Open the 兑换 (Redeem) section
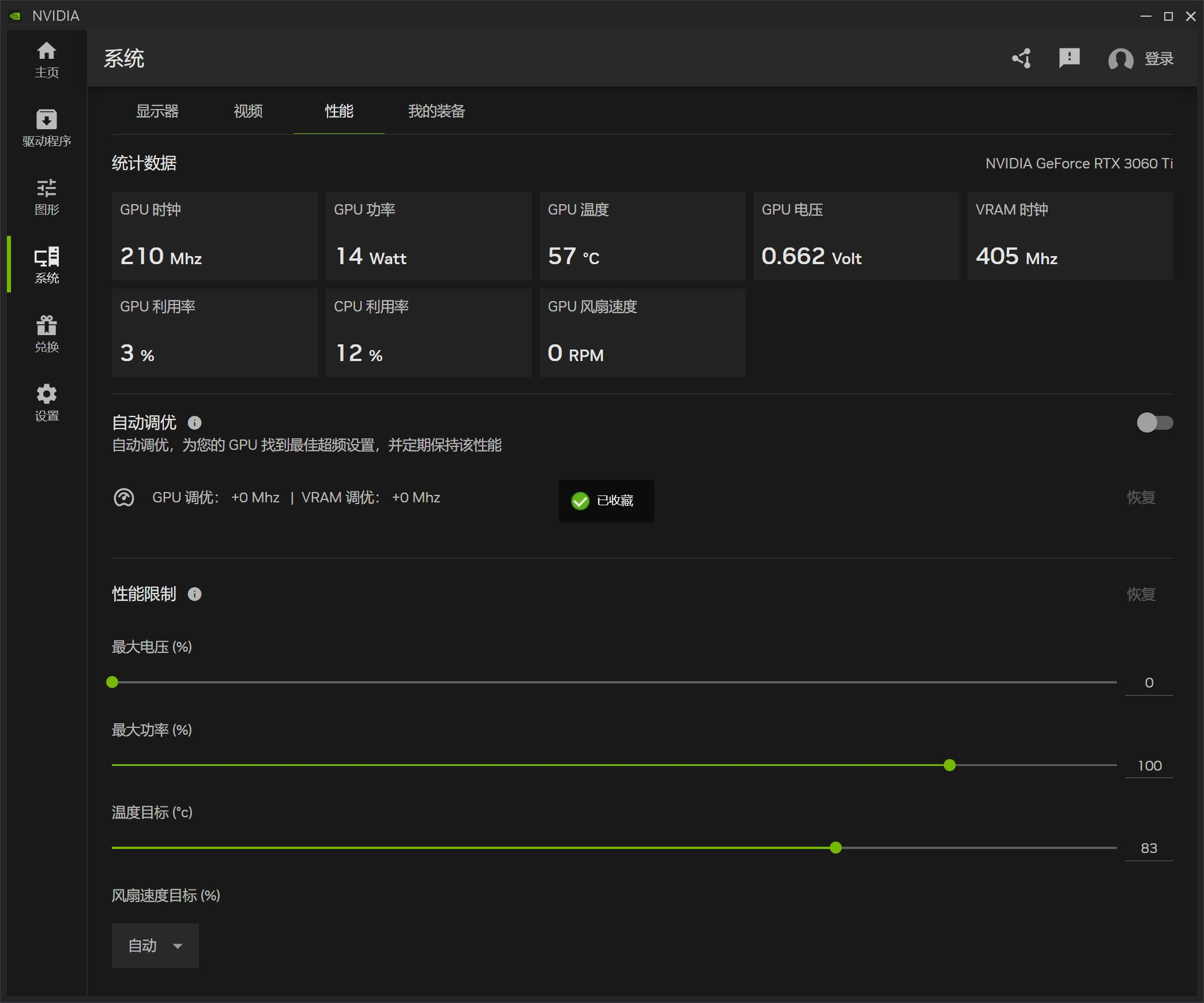Viewport: 1204px width, 1003px height. (x=47, y=333)
